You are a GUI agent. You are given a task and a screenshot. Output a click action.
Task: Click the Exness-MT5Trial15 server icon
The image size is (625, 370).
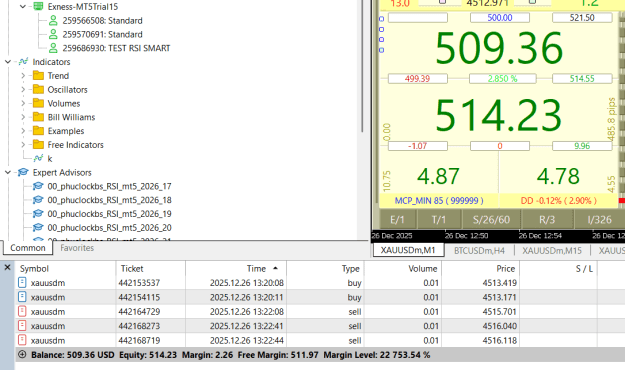pyautogui.click(x=38, y=6)
